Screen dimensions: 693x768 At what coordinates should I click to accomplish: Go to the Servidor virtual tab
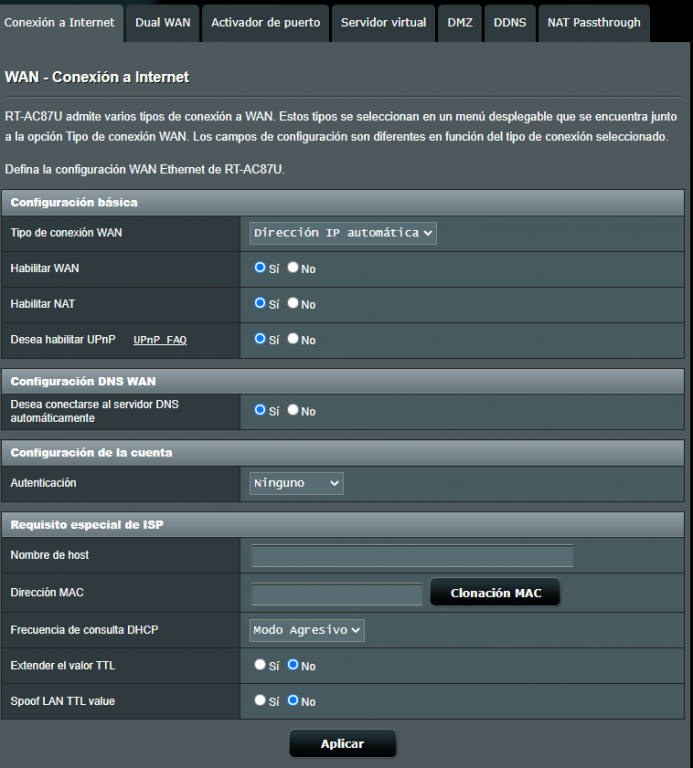(383, 23)
